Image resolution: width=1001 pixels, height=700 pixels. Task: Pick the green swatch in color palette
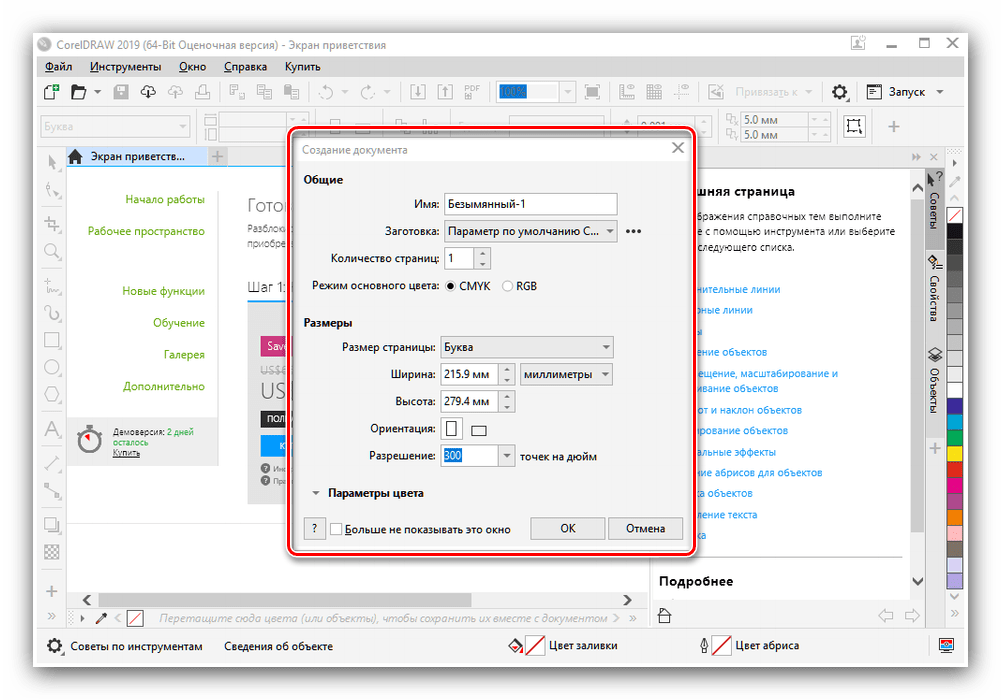click(x=954, y=438)
